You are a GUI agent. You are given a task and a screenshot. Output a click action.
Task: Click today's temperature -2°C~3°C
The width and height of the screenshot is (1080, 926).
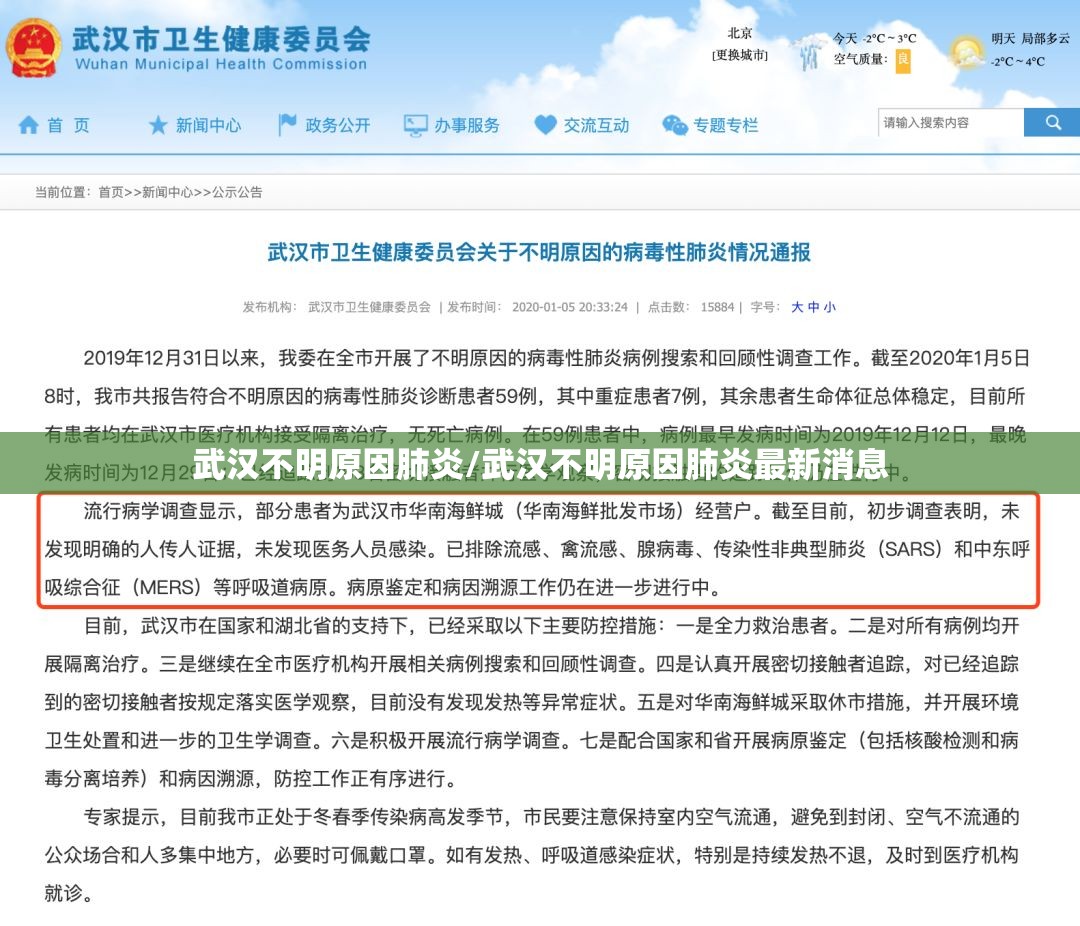click(x=889, y=39)
